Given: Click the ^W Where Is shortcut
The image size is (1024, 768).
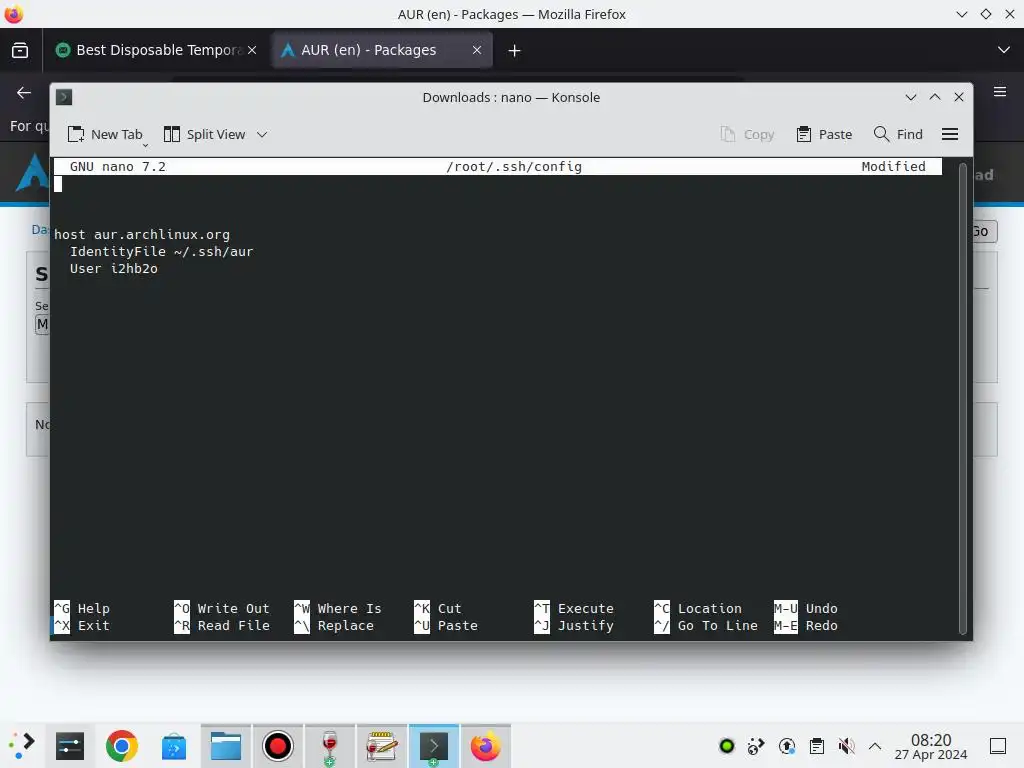Looking at the screenshot, I should pos(338,609).
